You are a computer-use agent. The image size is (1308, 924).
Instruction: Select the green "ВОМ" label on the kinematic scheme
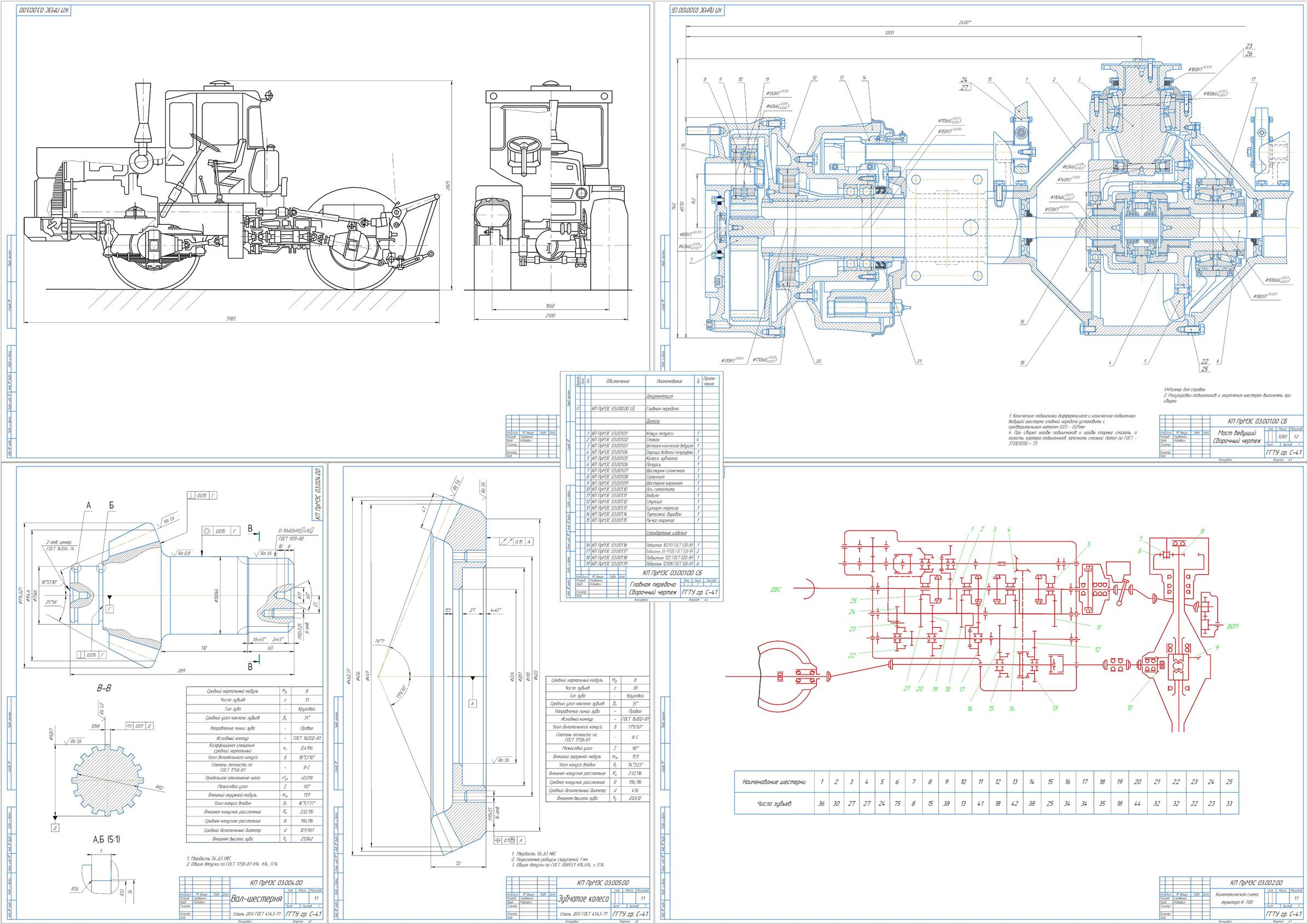pyautogui.click(x=1232, y=627)
